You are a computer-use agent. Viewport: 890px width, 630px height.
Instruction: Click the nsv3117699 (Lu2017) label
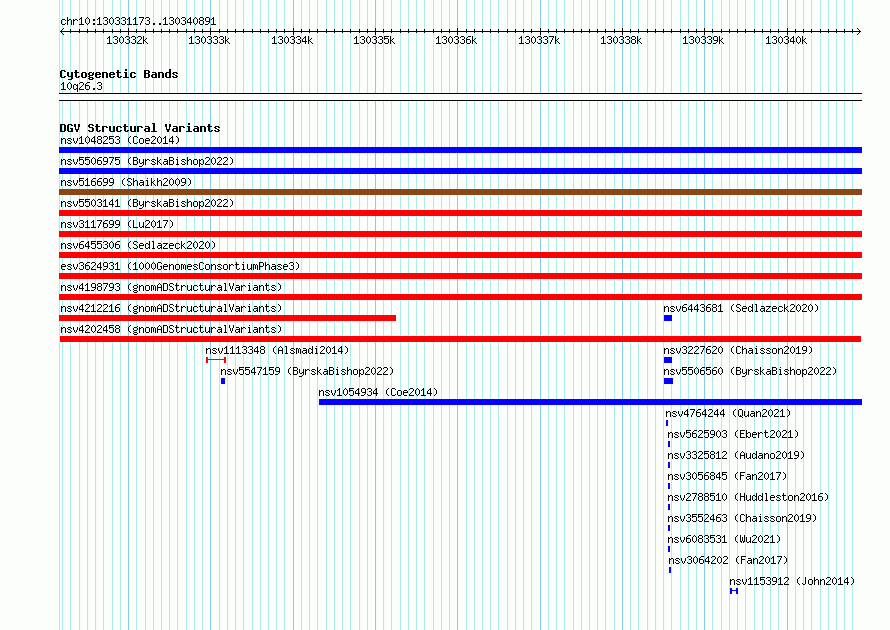click(x=117, y=224)
